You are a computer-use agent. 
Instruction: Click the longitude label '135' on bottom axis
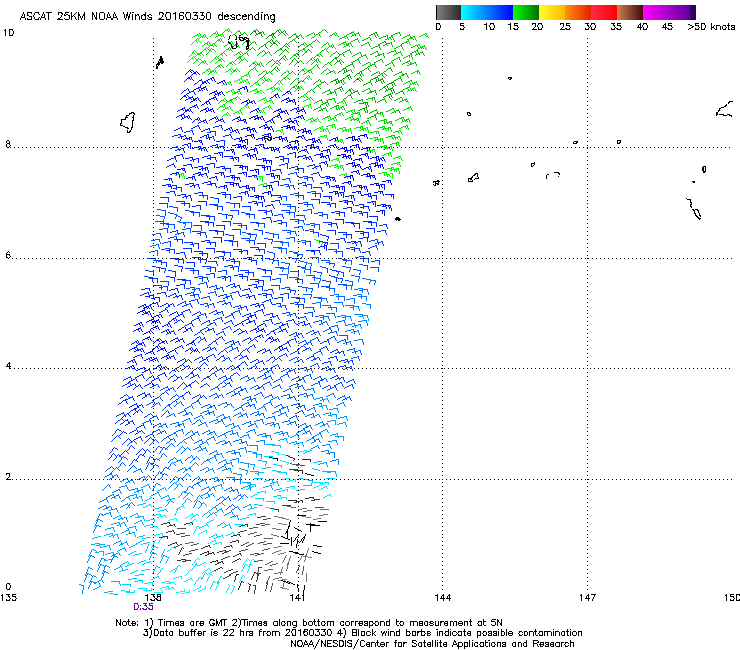tap(8, 598)
